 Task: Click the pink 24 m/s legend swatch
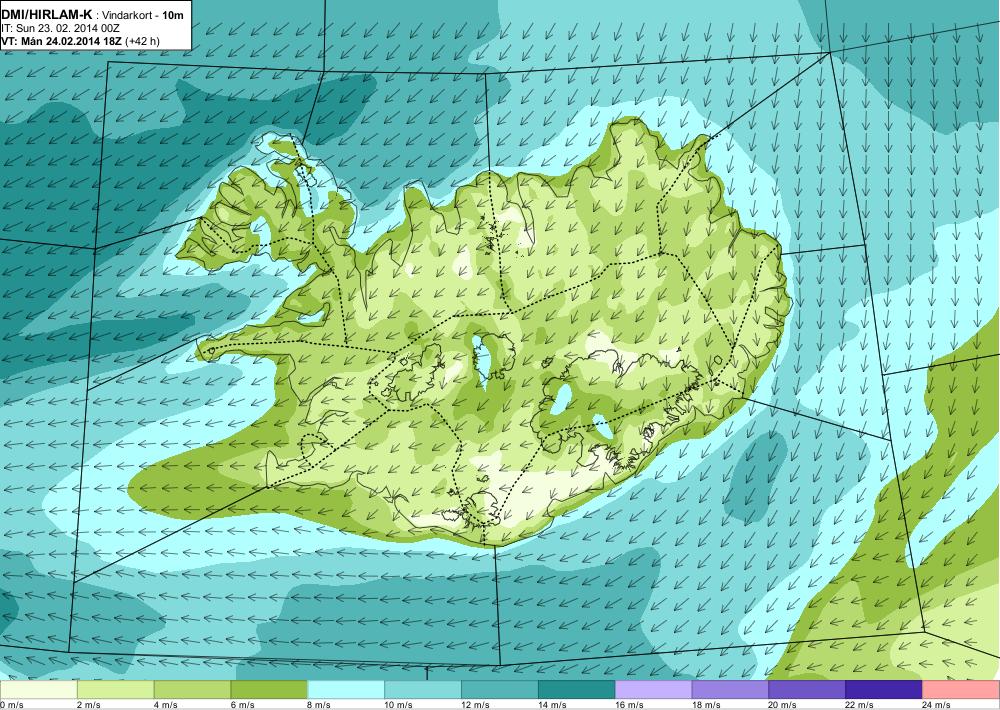961,690
